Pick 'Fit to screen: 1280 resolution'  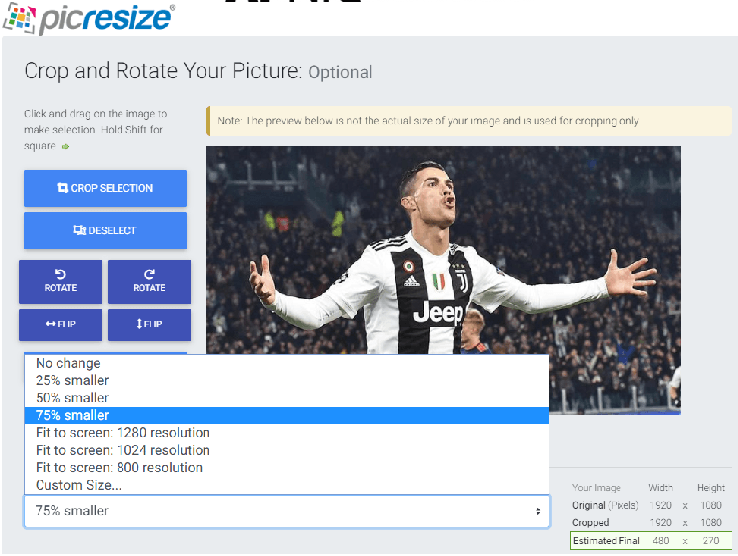(287, 433)
